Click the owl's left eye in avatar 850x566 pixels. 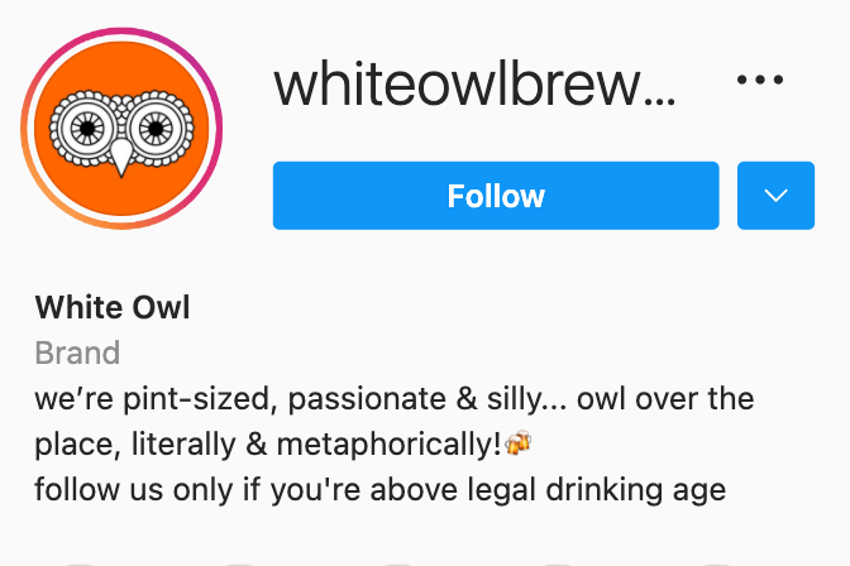pyautogui.click(x=87, y=128)
